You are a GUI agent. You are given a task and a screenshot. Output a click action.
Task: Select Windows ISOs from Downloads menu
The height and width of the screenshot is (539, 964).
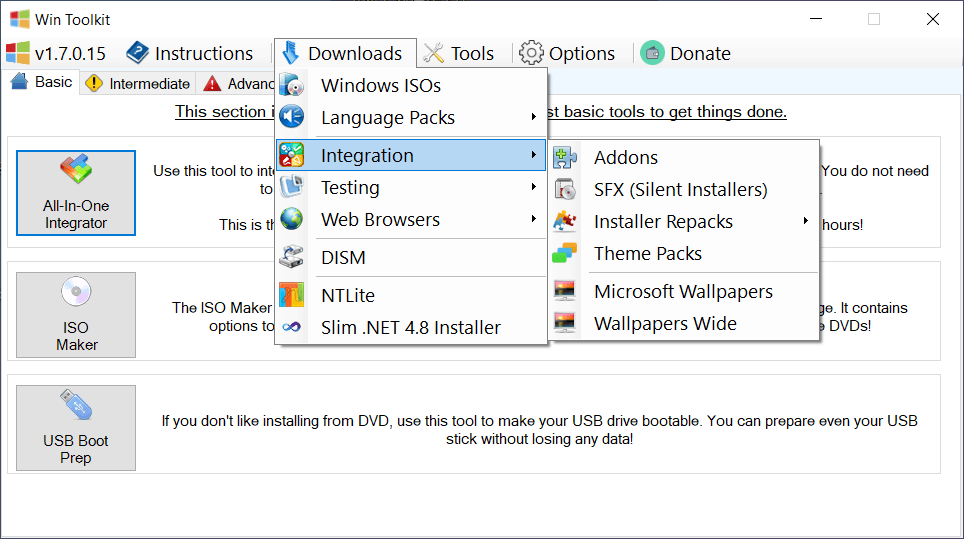[x=411, y=85]
